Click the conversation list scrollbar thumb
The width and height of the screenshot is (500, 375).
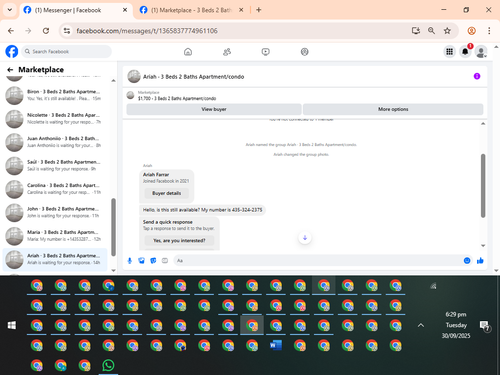(x=113, y=227)
